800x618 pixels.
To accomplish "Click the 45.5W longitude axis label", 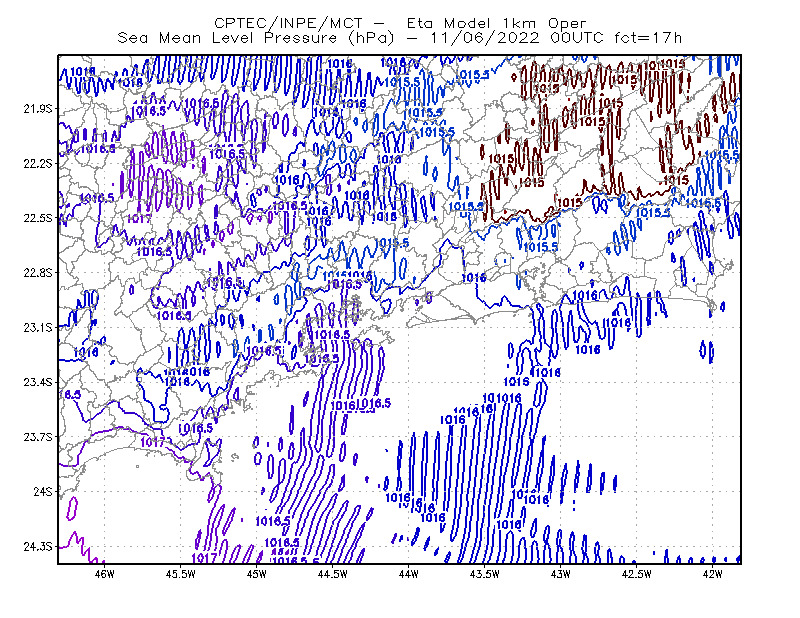I will click(x=181, y=574).
